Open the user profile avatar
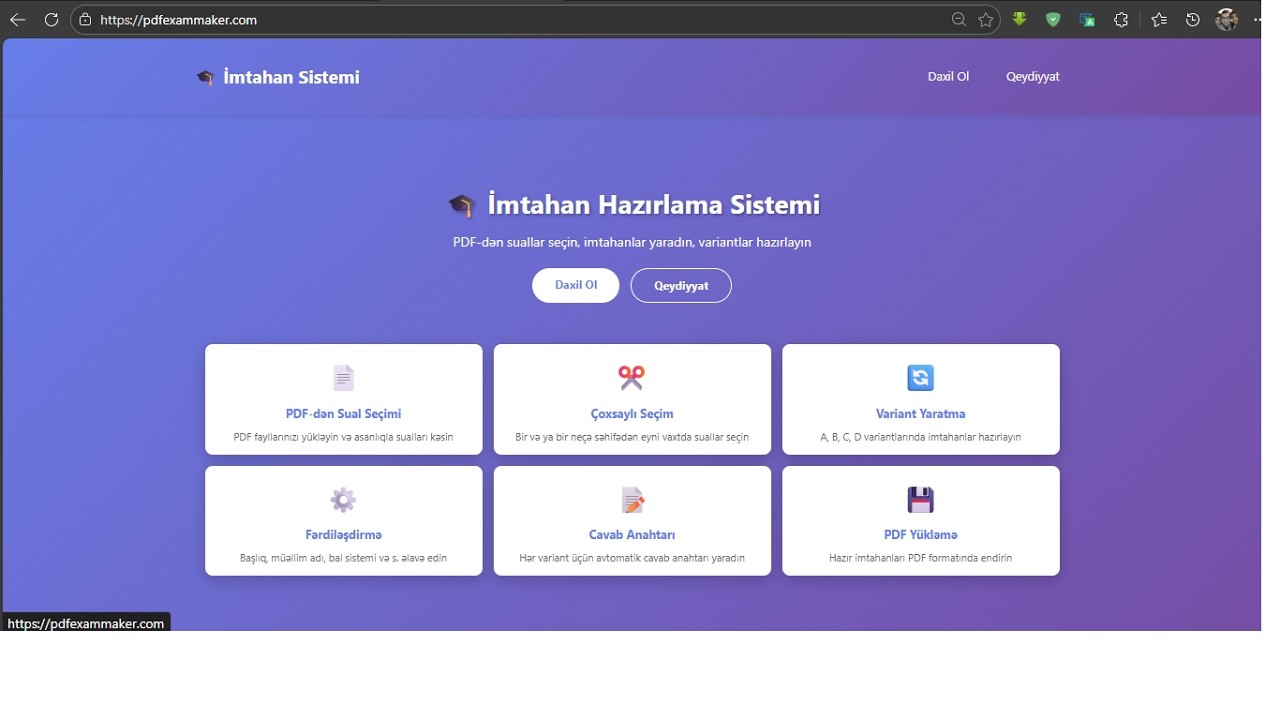This screenshot has width=1280, height=720. click(1227, 19)
